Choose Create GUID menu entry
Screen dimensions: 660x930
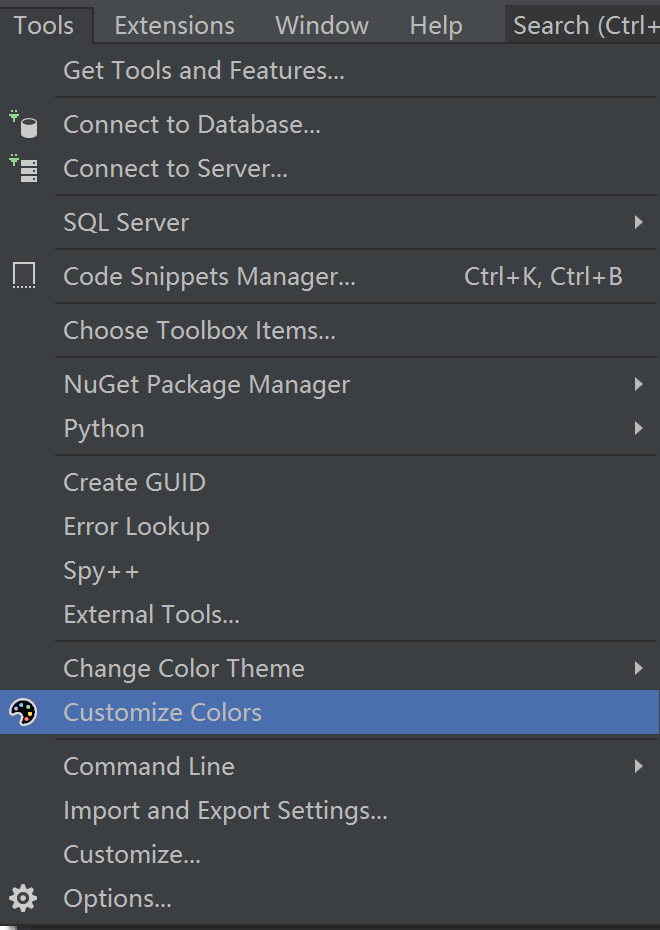coord(134,482)
